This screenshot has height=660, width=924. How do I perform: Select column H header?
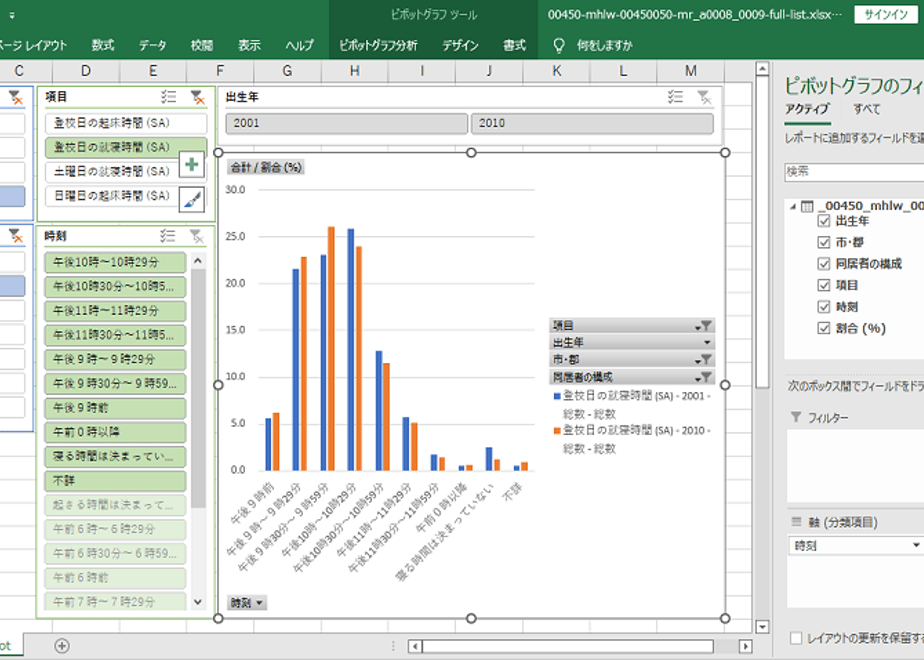click(x=355, y=71)
